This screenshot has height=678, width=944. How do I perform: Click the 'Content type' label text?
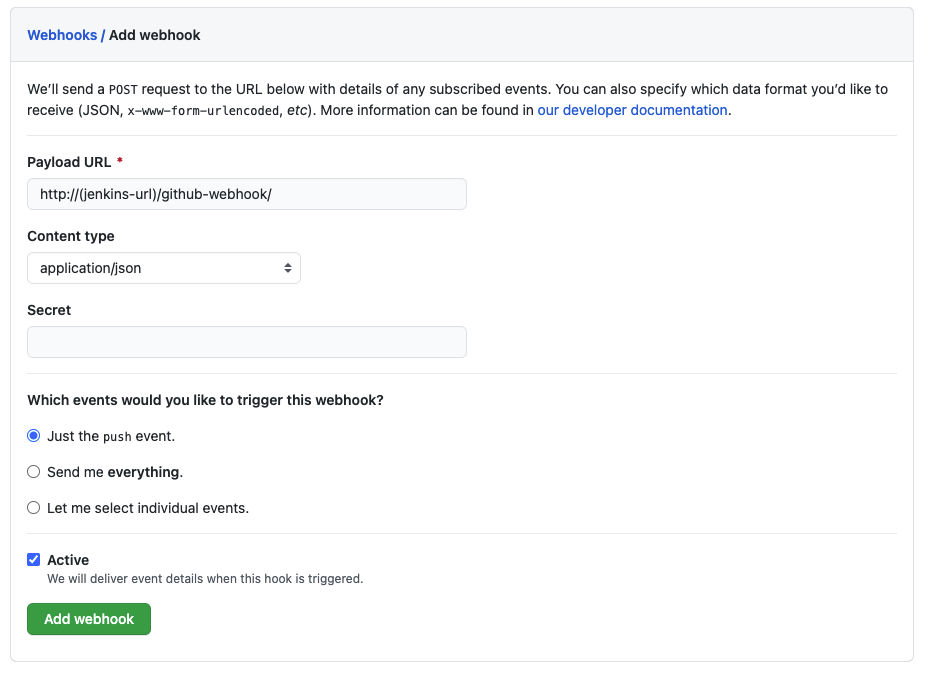(x=71, y=236)
